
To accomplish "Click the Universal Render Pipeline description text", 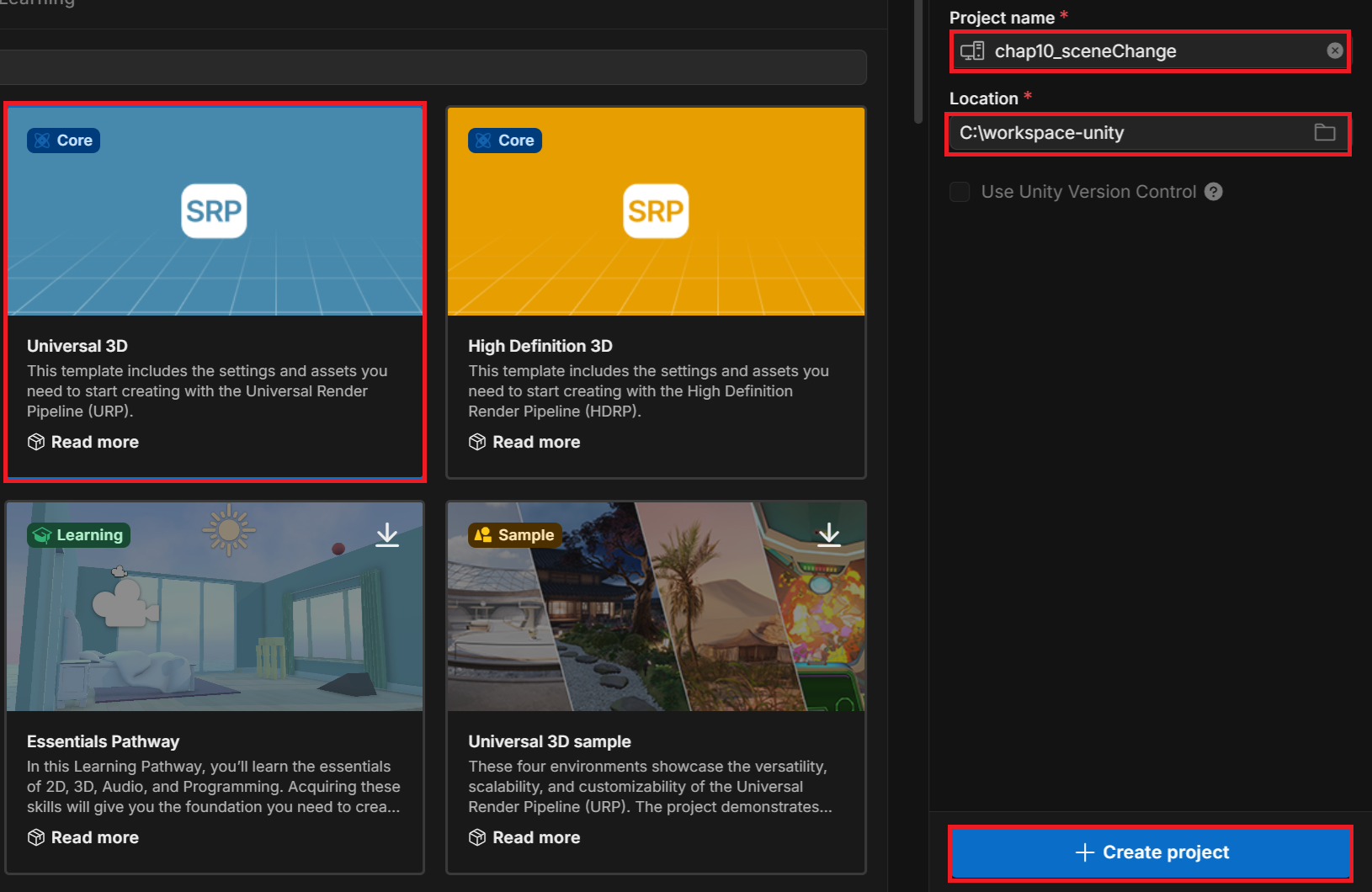I will (x=207, y=391).
